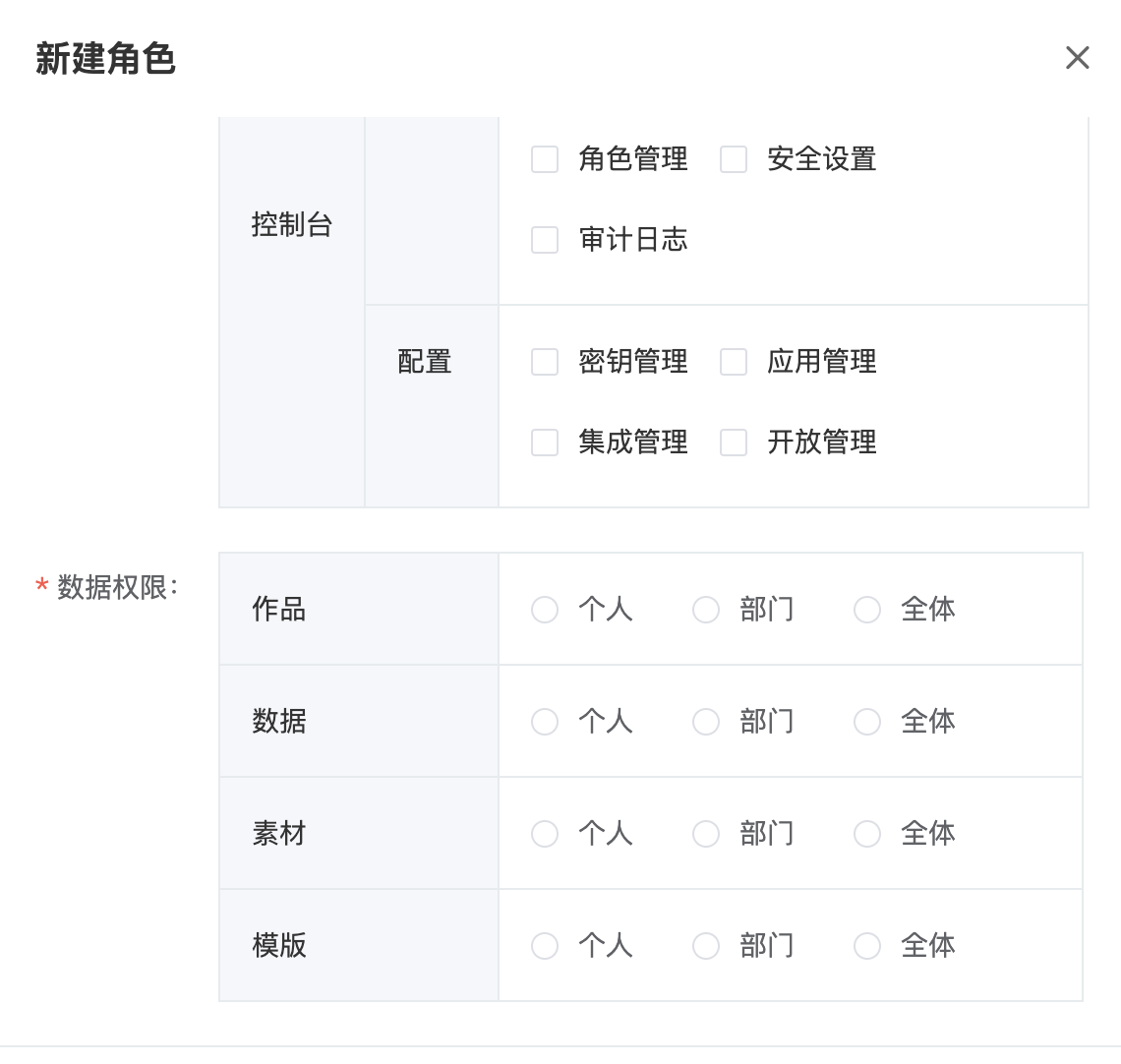Screen dimensions: 1121x1064
Task: Enable 应用管理 checkbox
Action: coord(734,362)
